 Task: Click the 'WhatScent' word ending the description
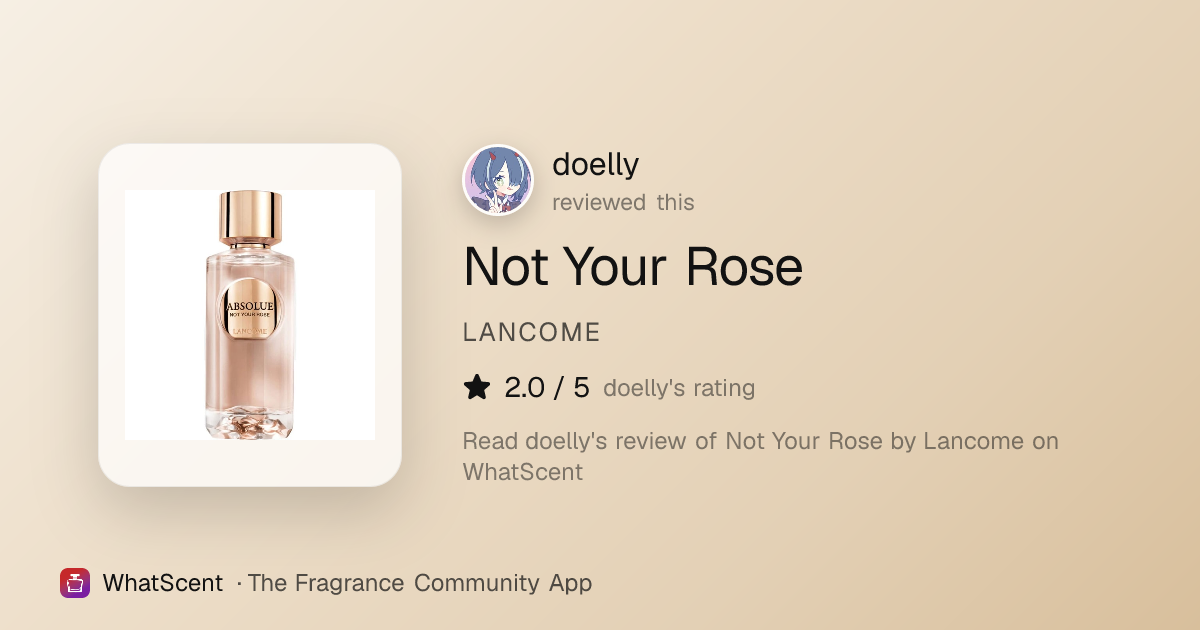[523, 472]
